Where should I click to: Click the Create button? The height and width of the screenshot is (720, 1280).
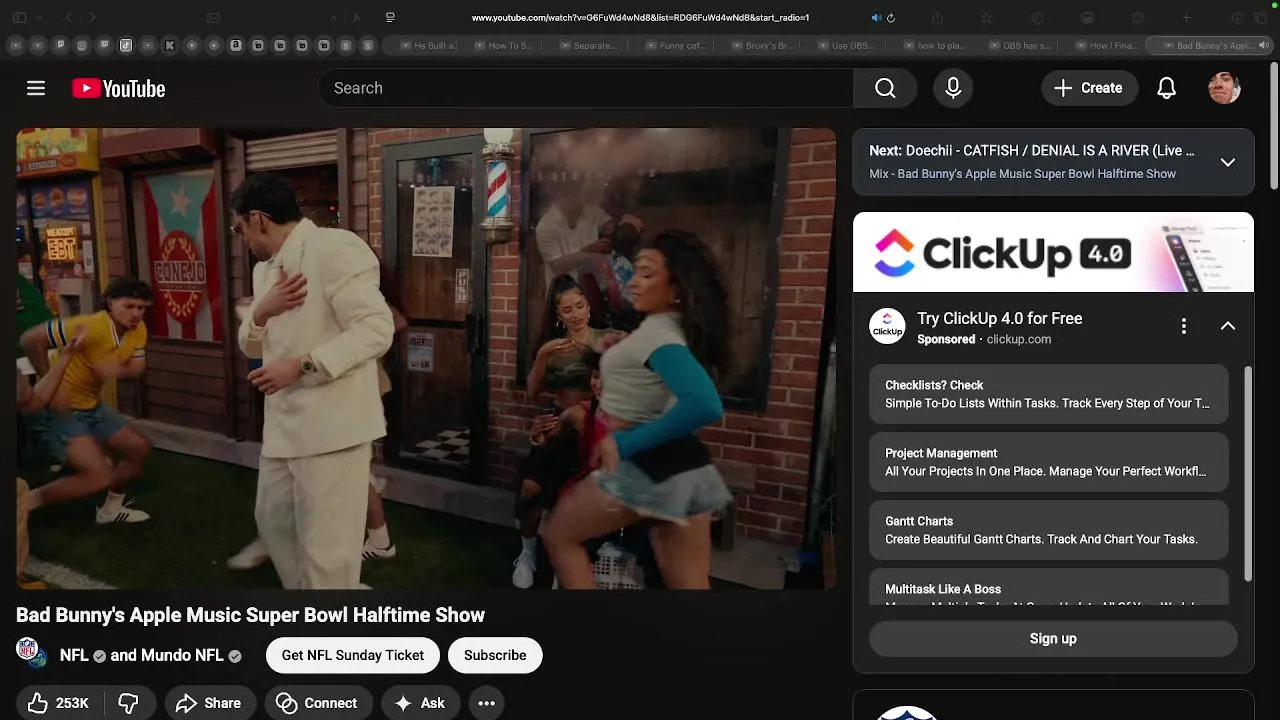[1089, 88]
